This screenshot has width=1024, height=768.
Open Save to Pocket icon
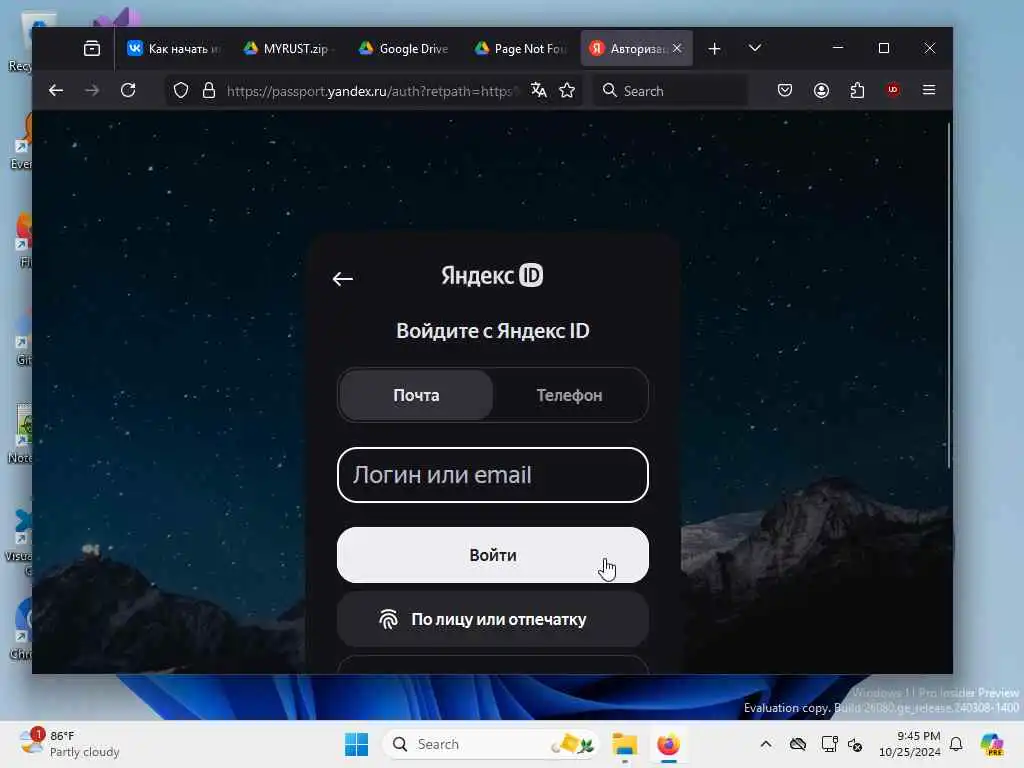pyautogui.click(x=785, y=90)
